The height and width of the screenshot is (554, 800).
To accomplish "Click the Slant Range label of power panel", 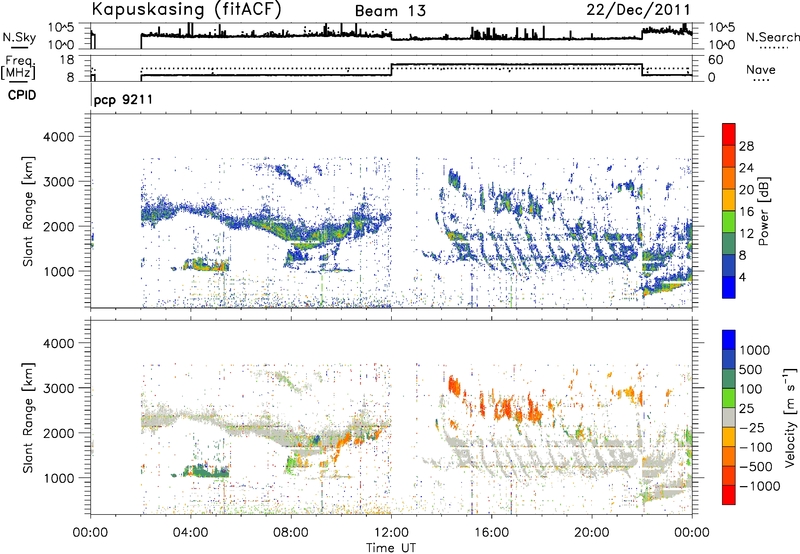I will coord(28,211).
